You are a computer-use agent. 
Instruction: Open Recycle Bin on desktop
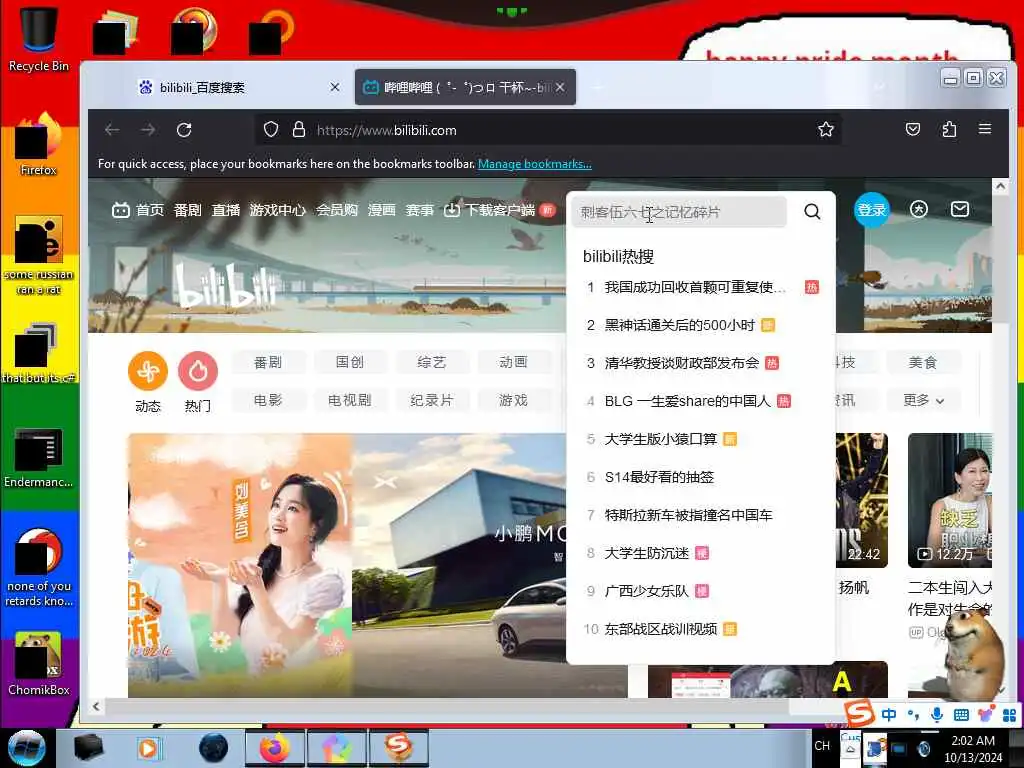coord(39,39)
